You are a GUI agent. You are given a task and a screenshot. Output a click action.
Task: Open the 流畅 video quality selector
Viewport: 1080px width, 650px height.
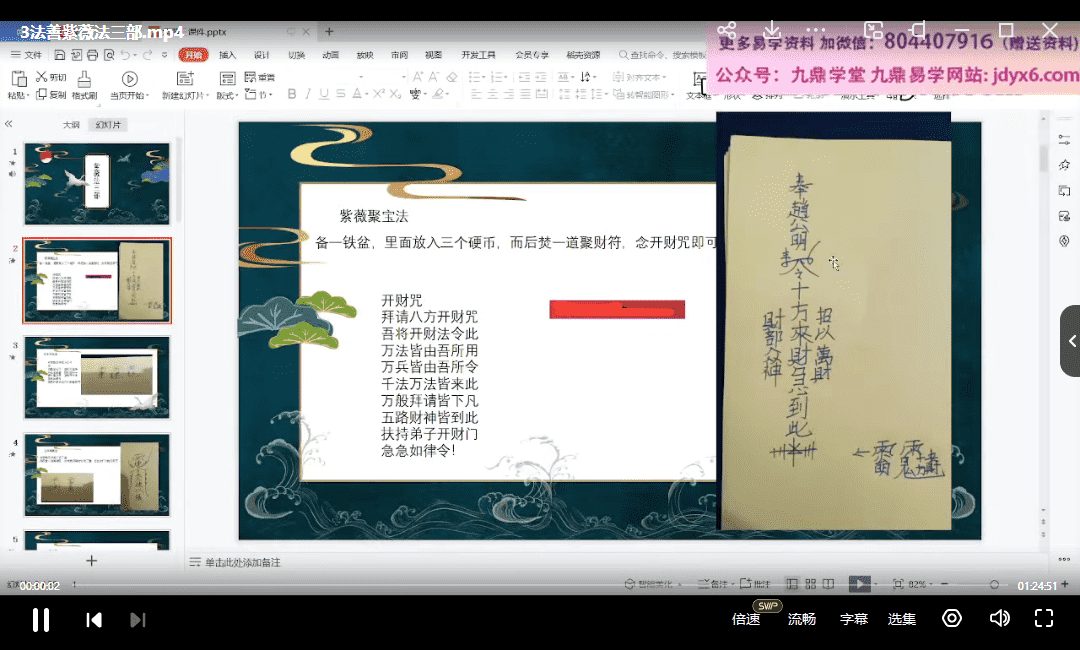point(801,619)
